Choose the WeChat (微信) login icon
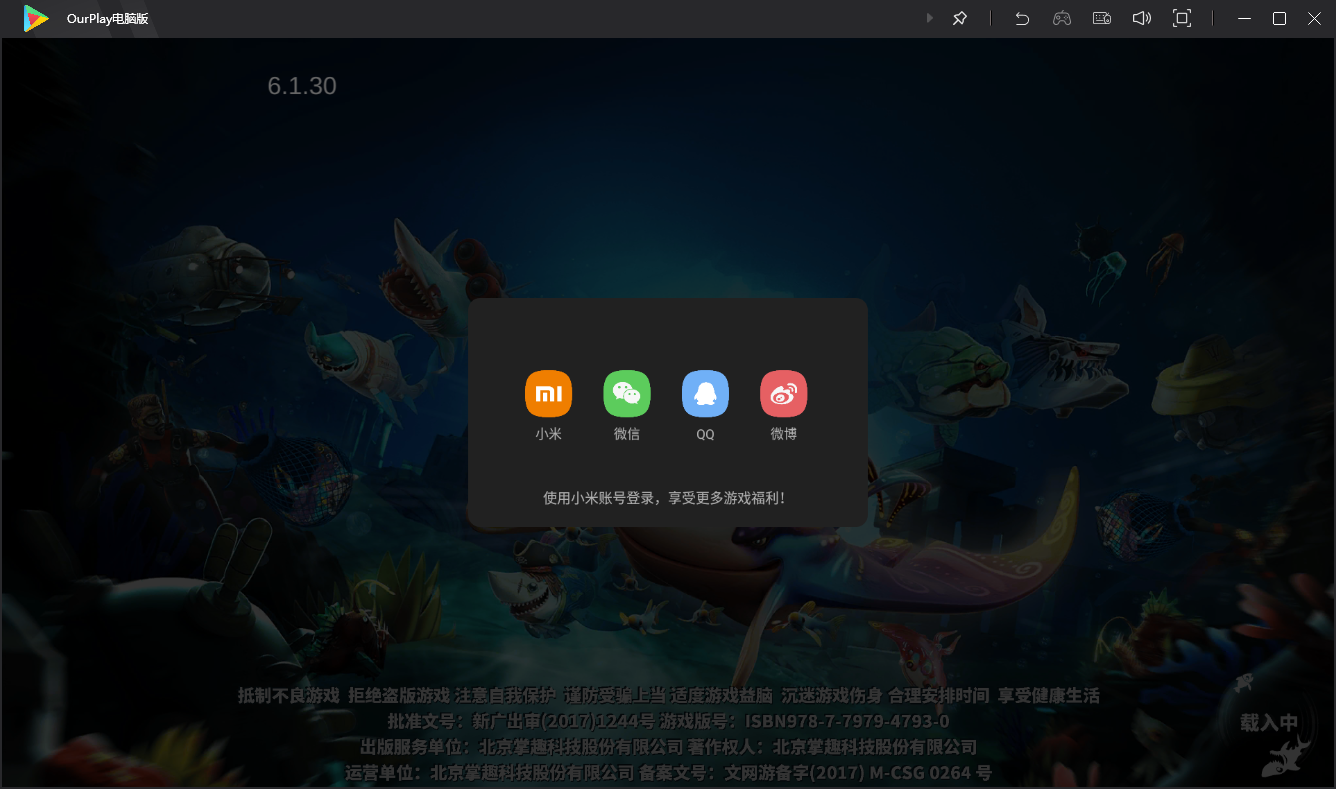Image resolution: width=1336 pixels, height=789 pixels. pos(627,393)
